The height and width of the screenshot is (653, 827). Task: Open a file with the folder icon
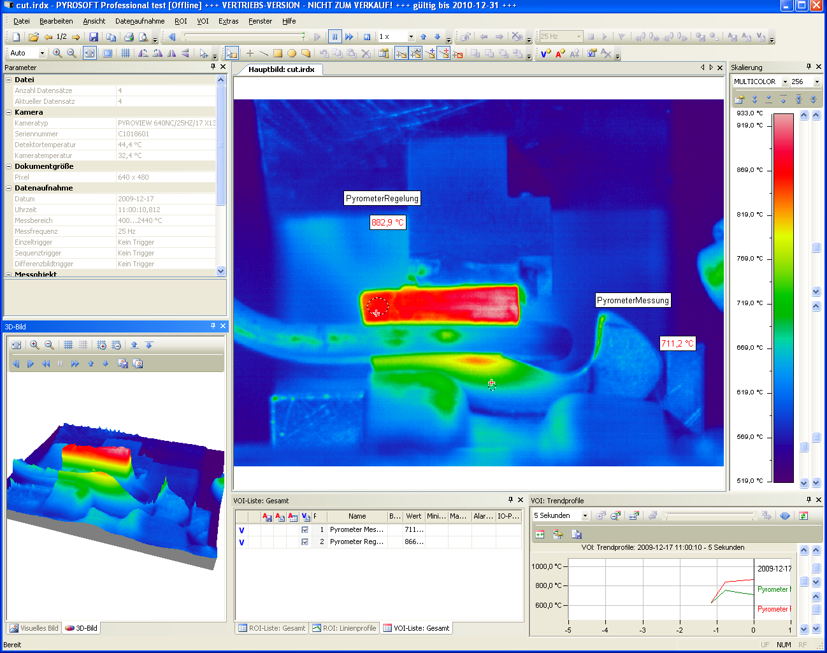[33, 37]
